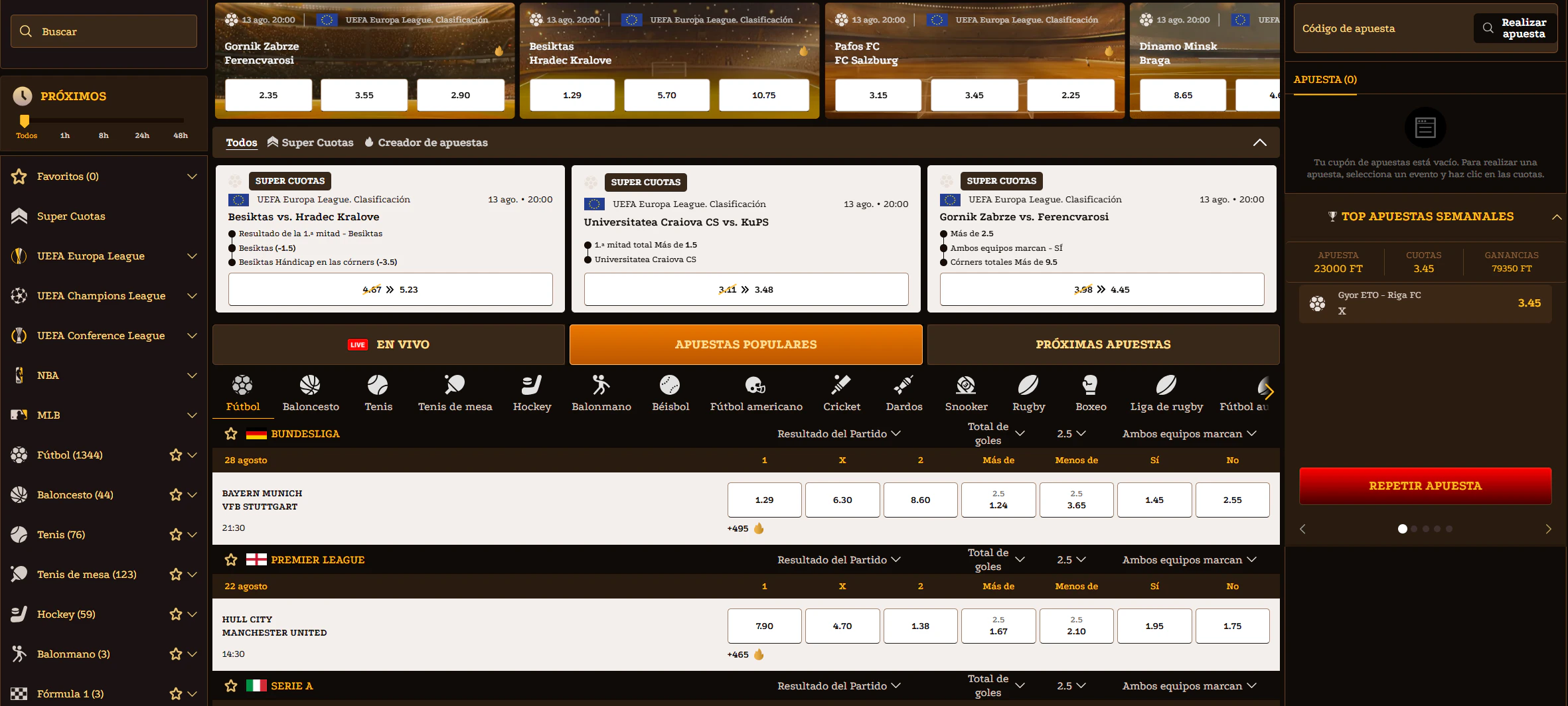Select Besiktas super cuota 5.23 odds
The image size is (1568, 706).
pyautogui.click(x=390, y=289)
